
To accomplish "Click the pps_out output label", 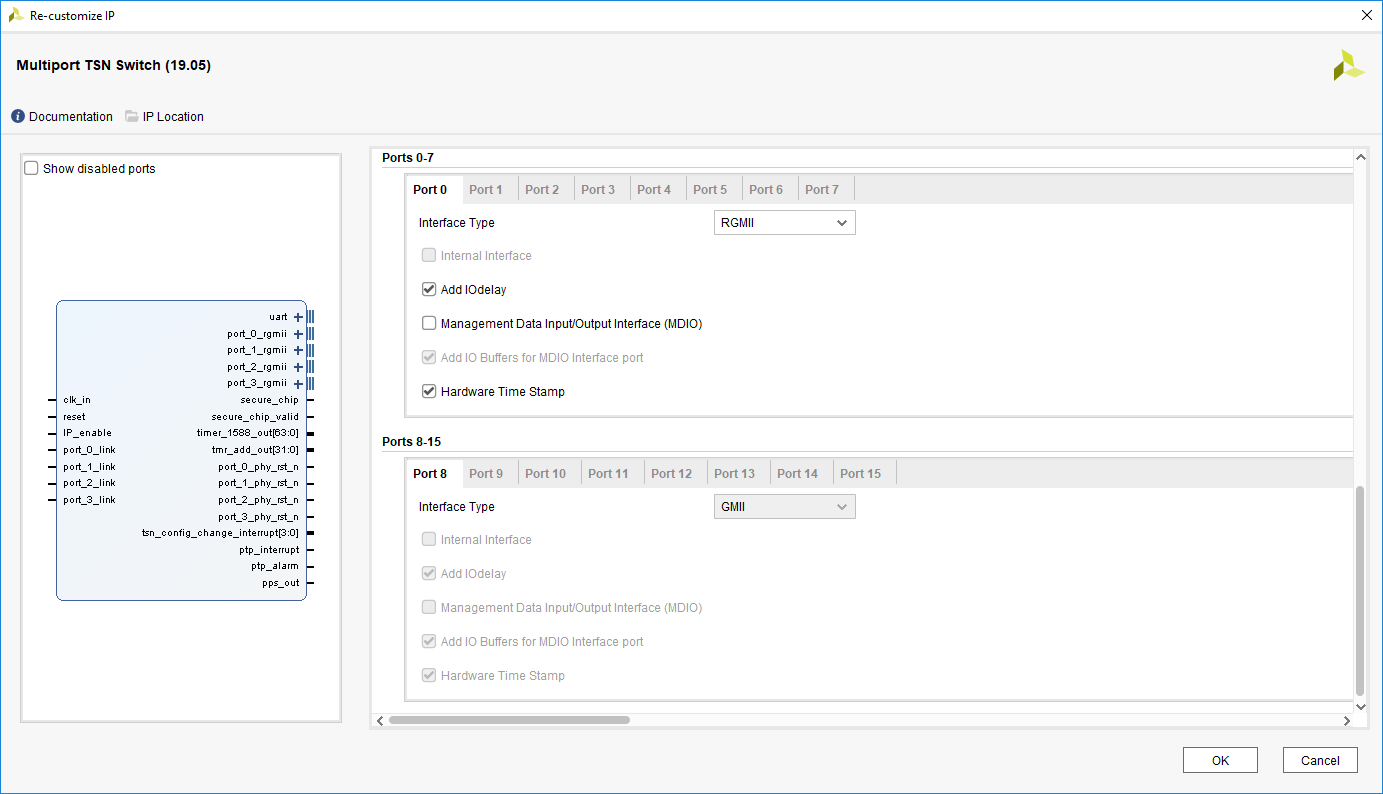I will [281, 583].
